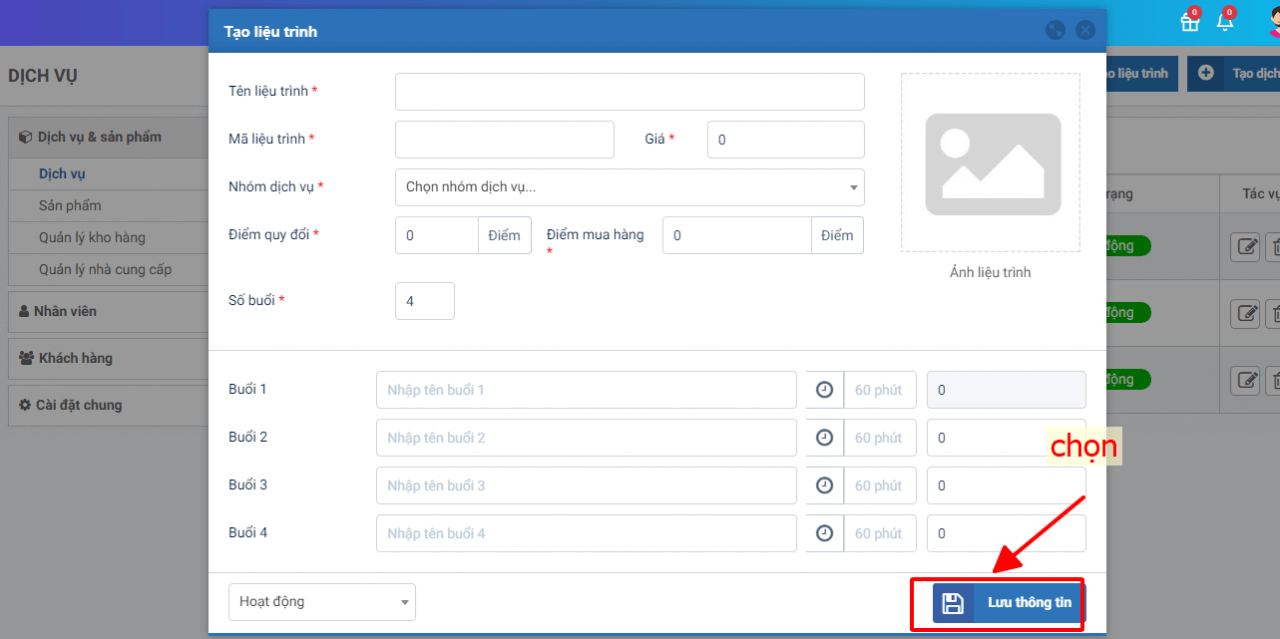Click the Lưu thông tin save button

(x=1007, y=603)
